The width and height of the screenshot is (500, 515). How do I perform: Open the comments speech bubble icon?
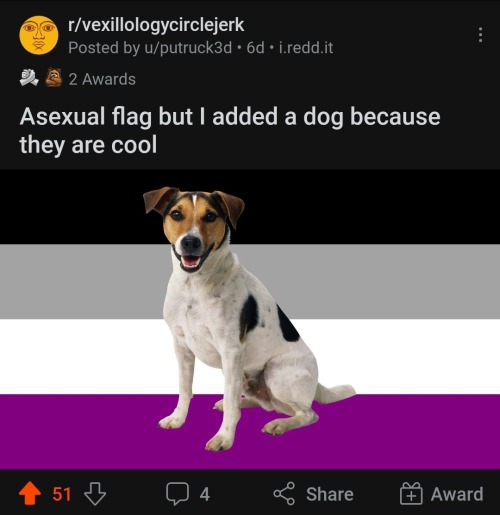178,494
